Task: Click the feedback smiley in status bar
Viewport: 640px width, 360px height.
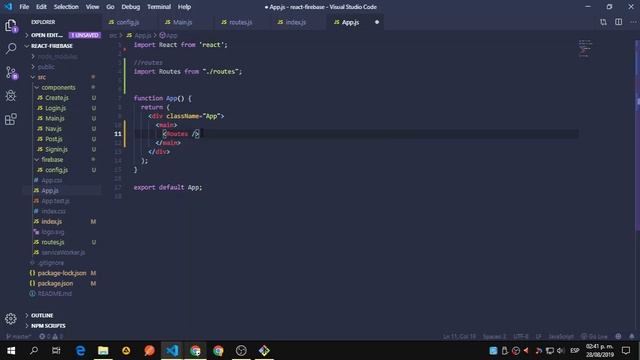Action: tap(618, 336)
